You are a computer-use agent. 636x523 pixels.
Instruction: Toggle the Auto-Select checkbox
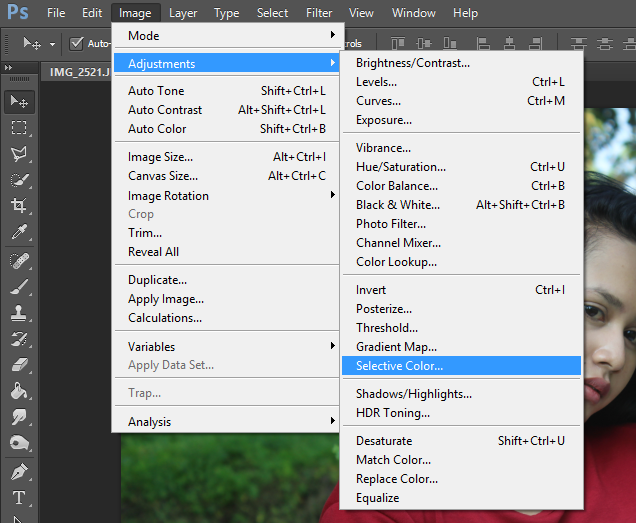[77, 43]
